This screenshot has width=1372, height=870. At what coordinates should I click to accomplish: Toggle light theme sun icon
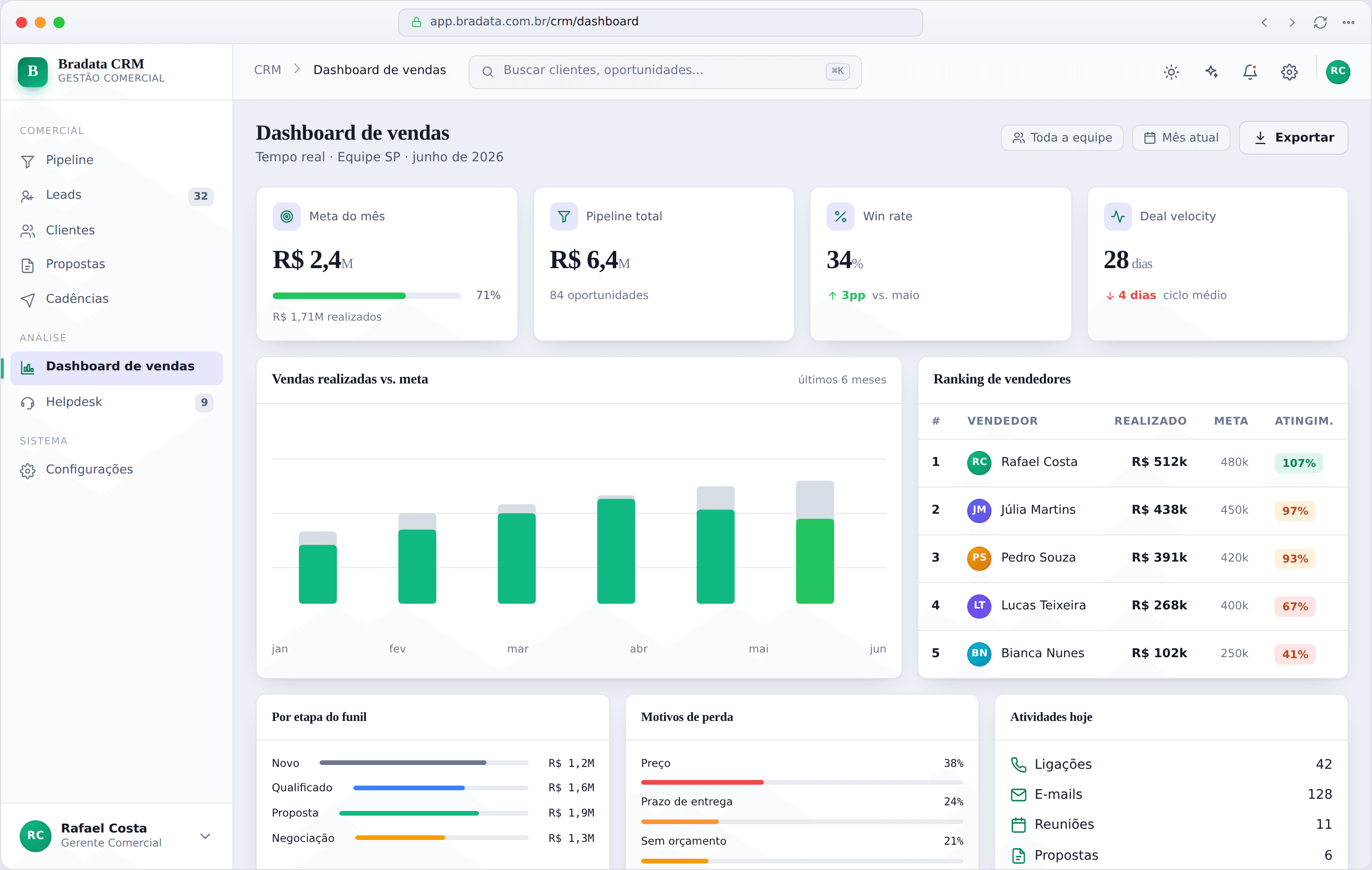pos(1171,71)
